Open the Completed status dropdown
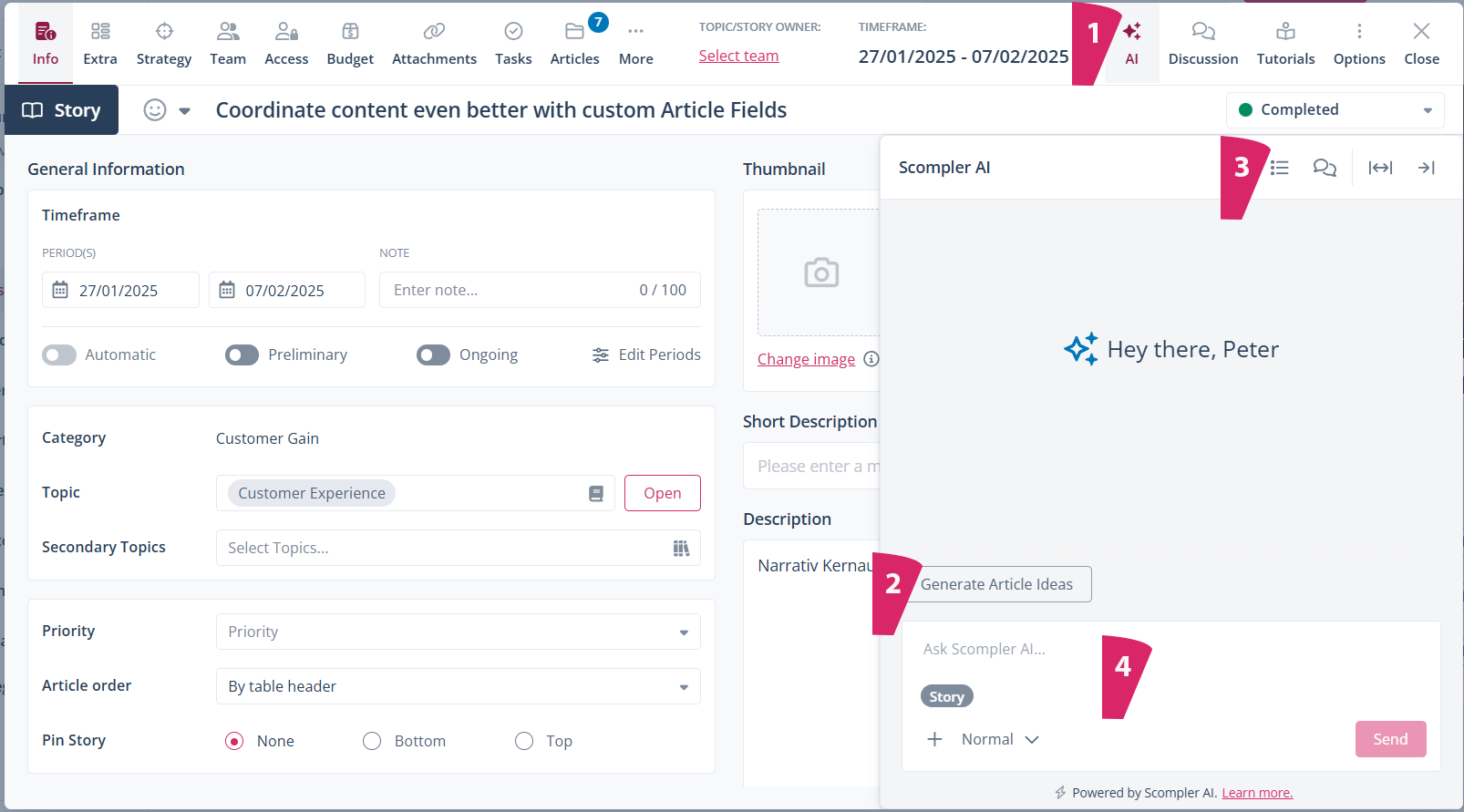 (x=1335, y=110)
